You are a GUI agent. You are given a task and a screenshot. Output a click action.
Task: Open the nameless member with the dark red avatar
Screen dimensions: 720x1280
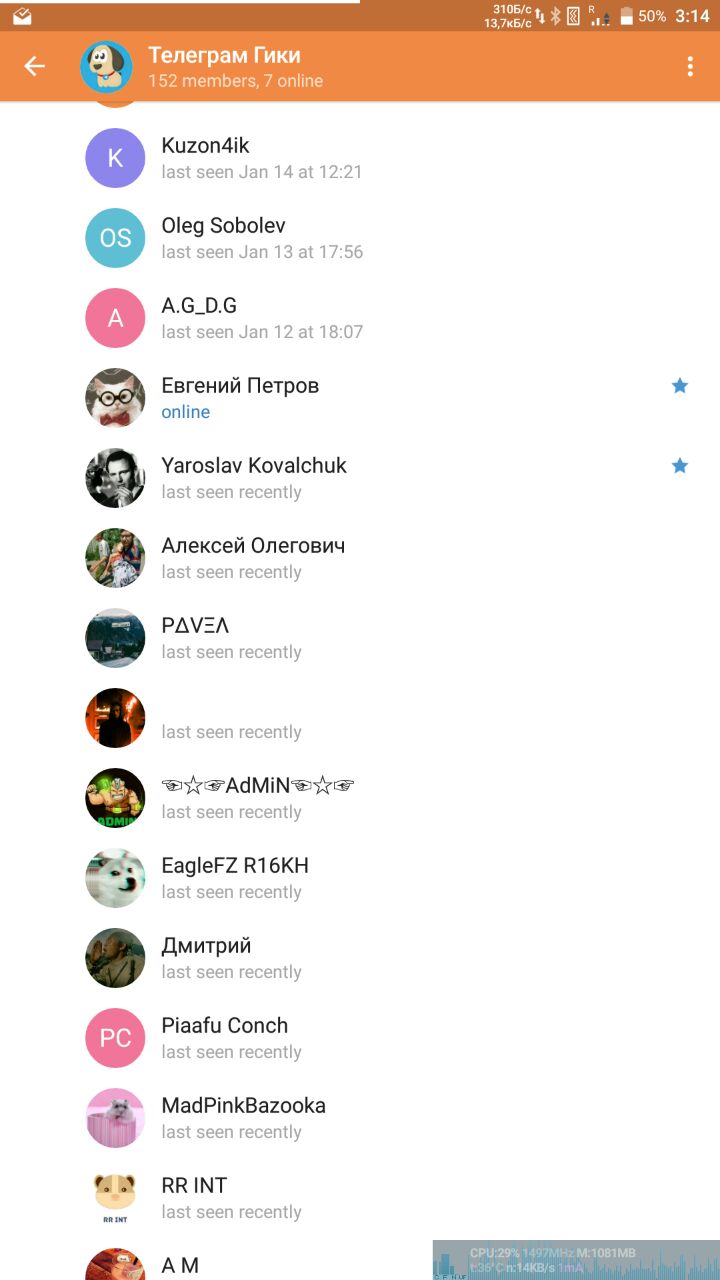[360, 718]
